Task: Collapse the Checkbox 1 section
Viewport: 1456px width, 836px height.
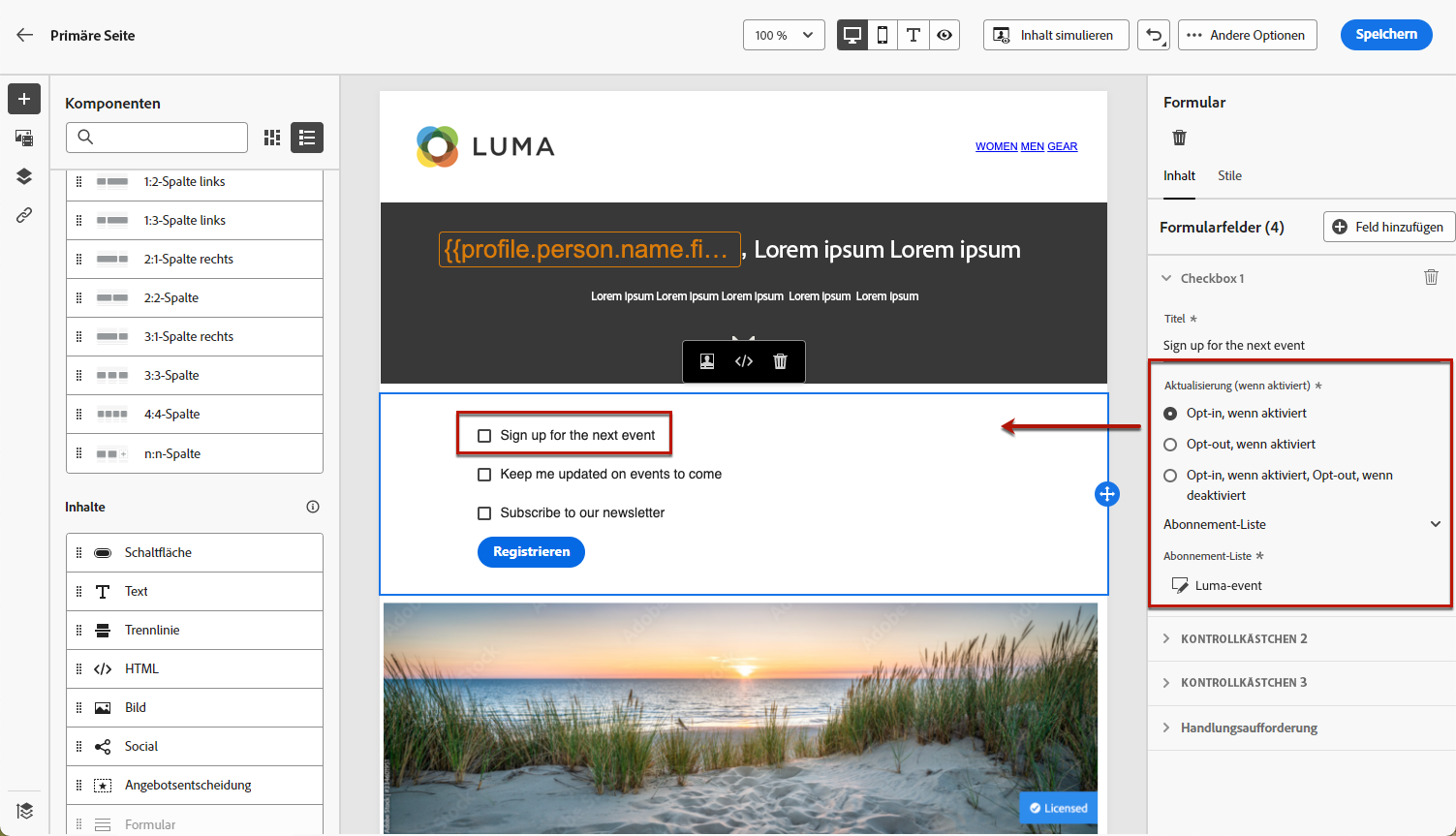Action: pos(1166,278)
